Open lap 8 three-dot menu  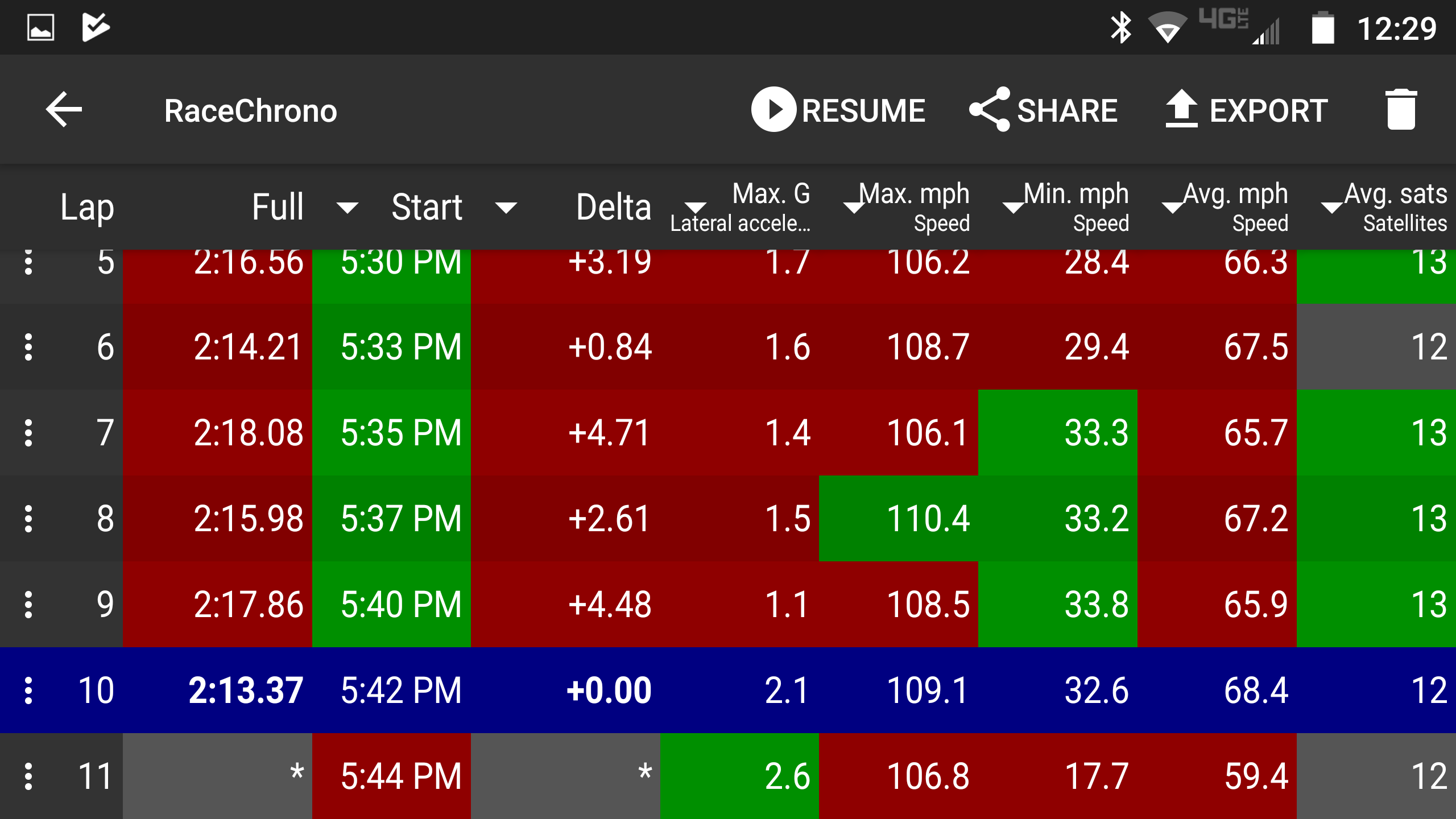(28, 519)
